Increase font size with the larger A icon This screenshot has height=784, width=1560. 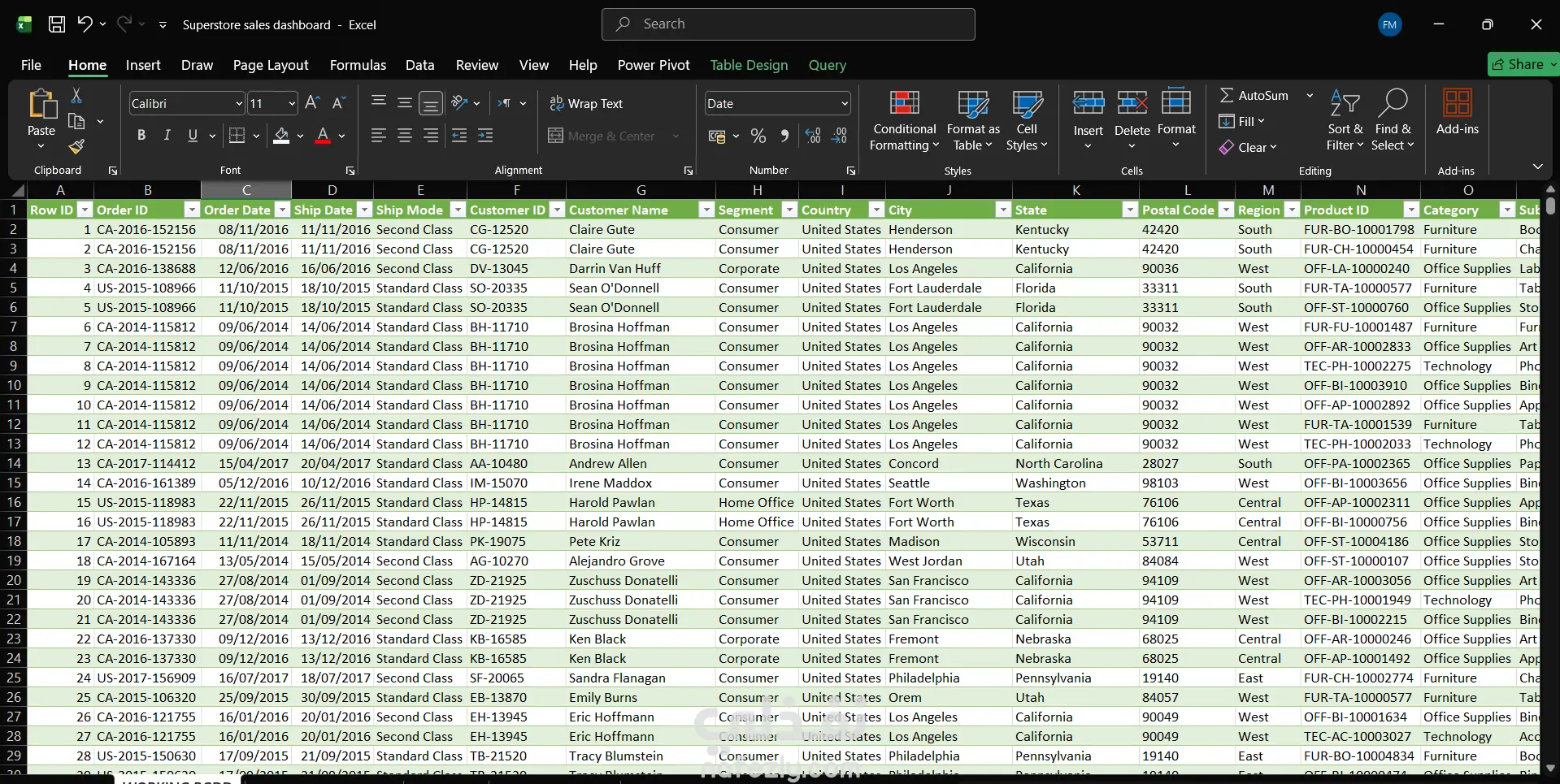pyautogui.click(x=312, y=103)
